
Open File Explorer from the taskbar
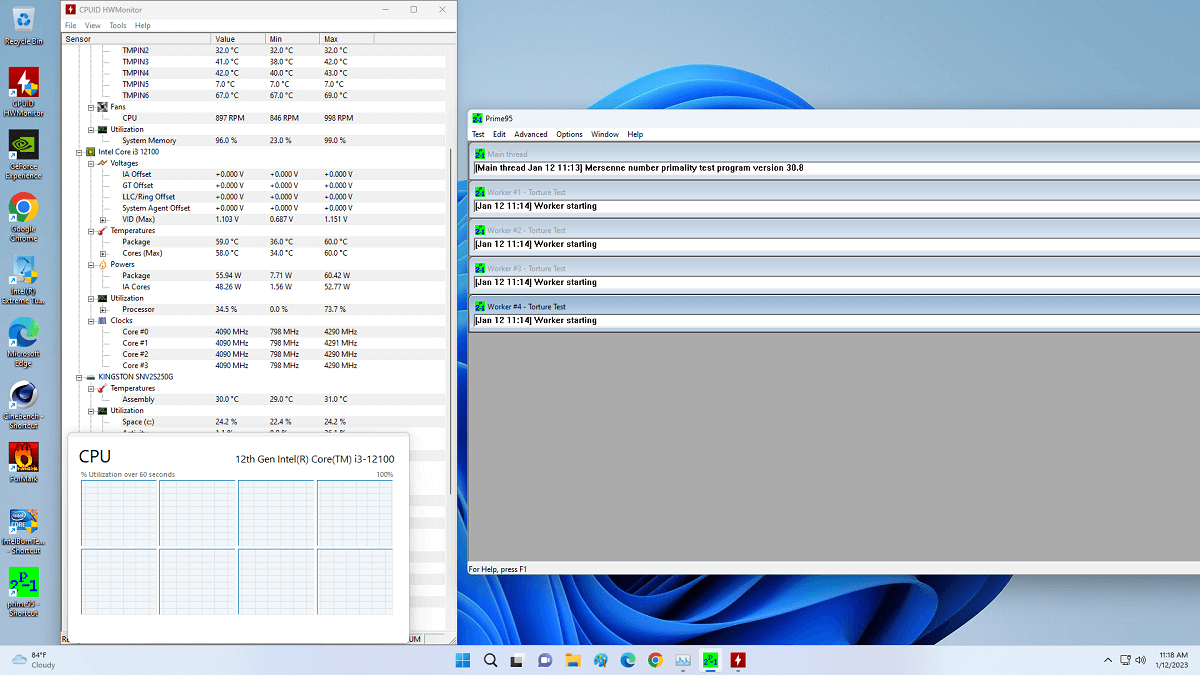tap(573, 660)
